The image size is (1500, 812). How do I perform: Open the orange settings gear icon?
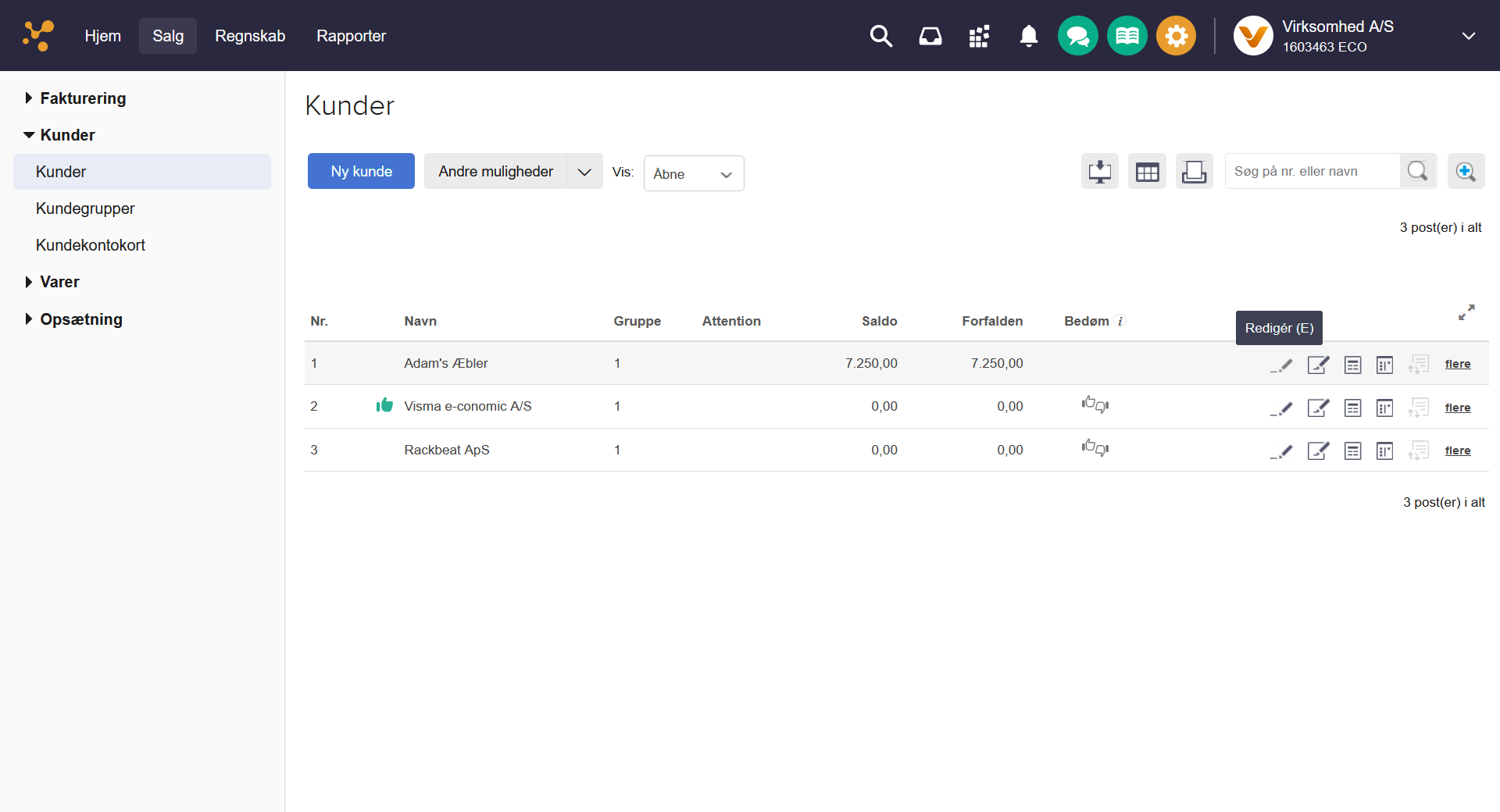click(1176, 36)
